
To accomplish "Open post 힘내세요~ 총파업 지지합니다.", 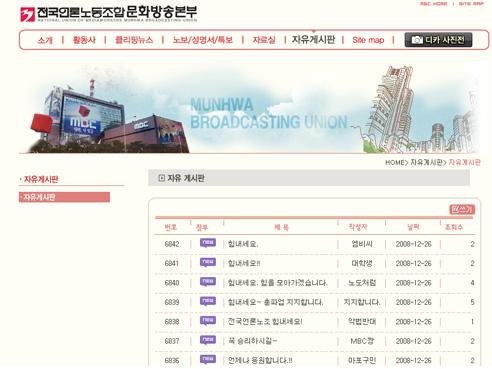I will point(275,302).
